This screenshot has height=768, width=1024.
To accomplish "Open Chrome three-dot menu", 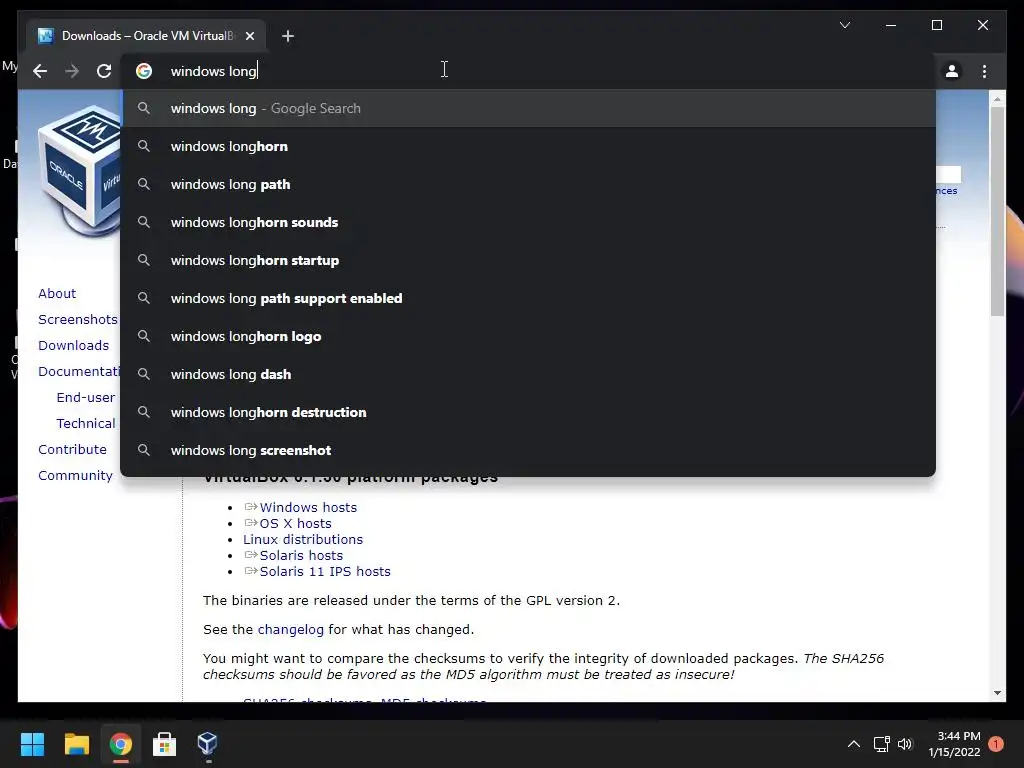I will click(x=984, y=71).
